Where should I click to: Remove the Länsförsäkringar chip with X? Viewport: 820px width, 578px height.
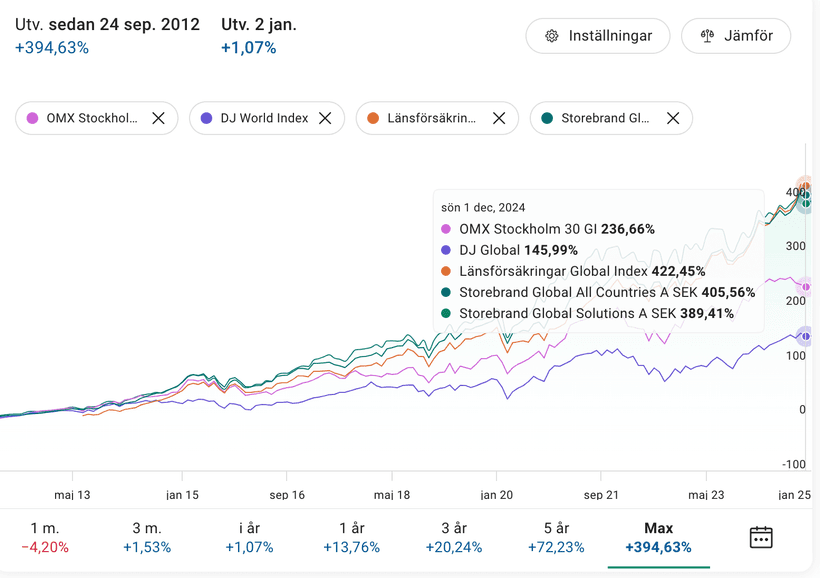[x=499, y=118]
